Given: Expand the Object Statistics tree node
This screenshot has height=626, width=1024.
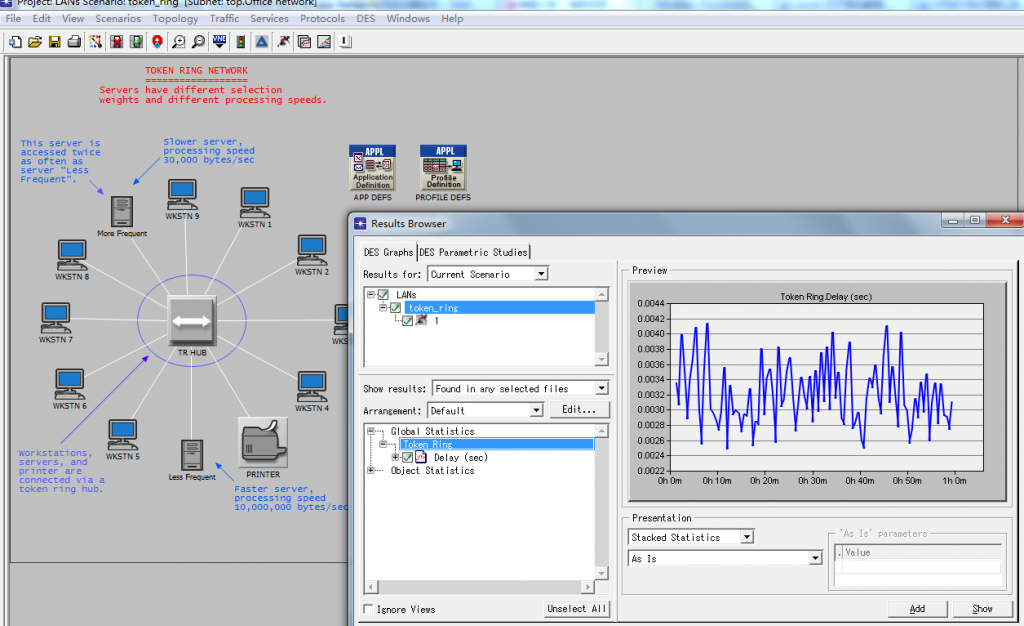Looking at the screenshot, I should (x=372, y=470).
